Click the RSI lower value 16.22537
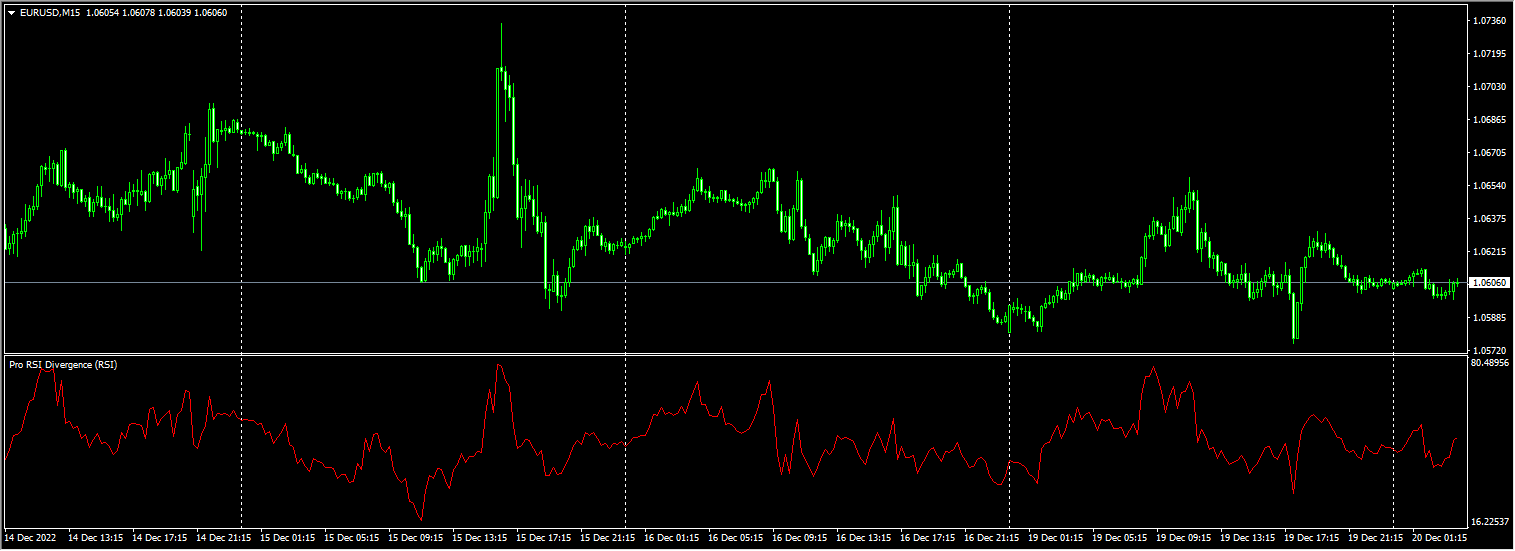Viewport: 1515px width, 551px height. coord(1491,522)
